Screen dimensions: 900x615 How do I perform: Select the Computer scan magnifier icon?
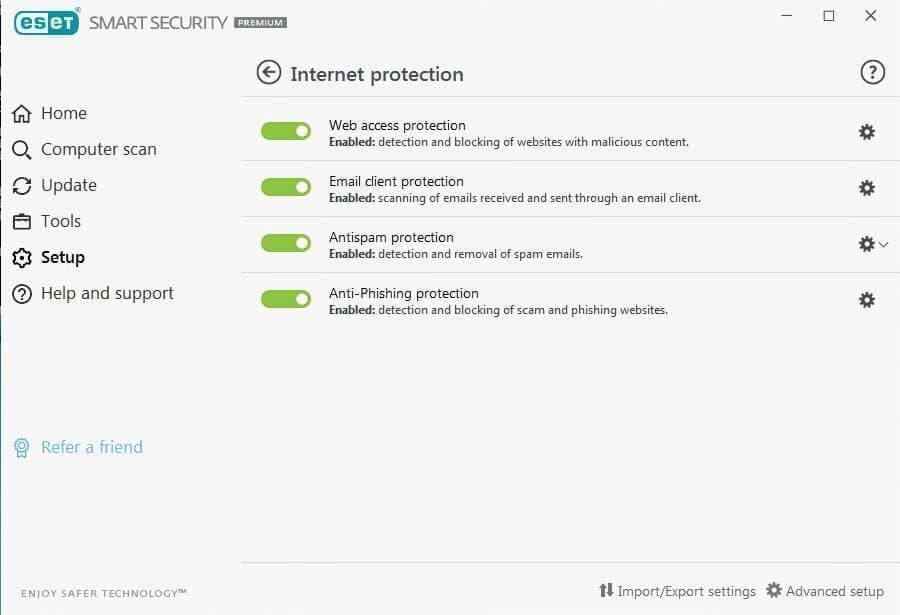point(21,149)
